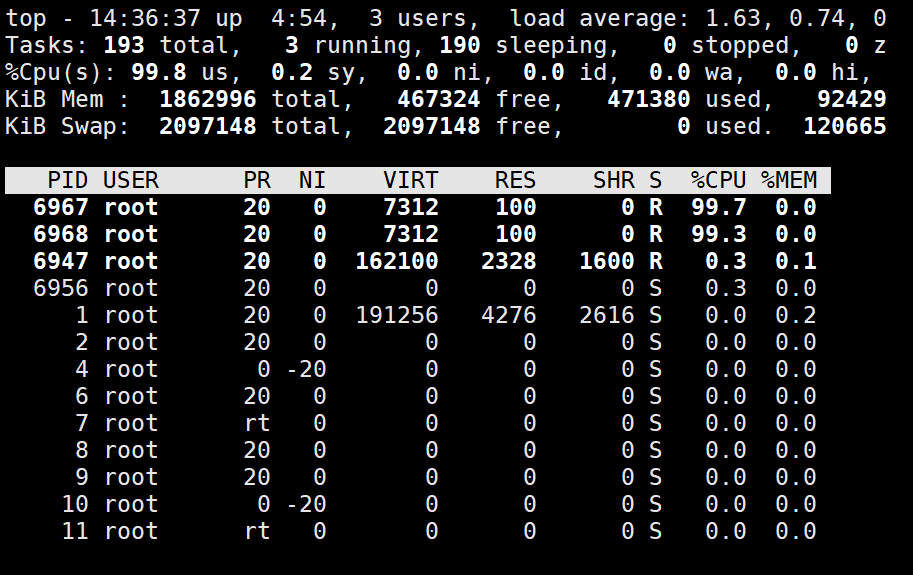The width and height of the screenshot is (913, 575).
Task: Click the 0.2 sy CPU value
Action: (292, 72)
